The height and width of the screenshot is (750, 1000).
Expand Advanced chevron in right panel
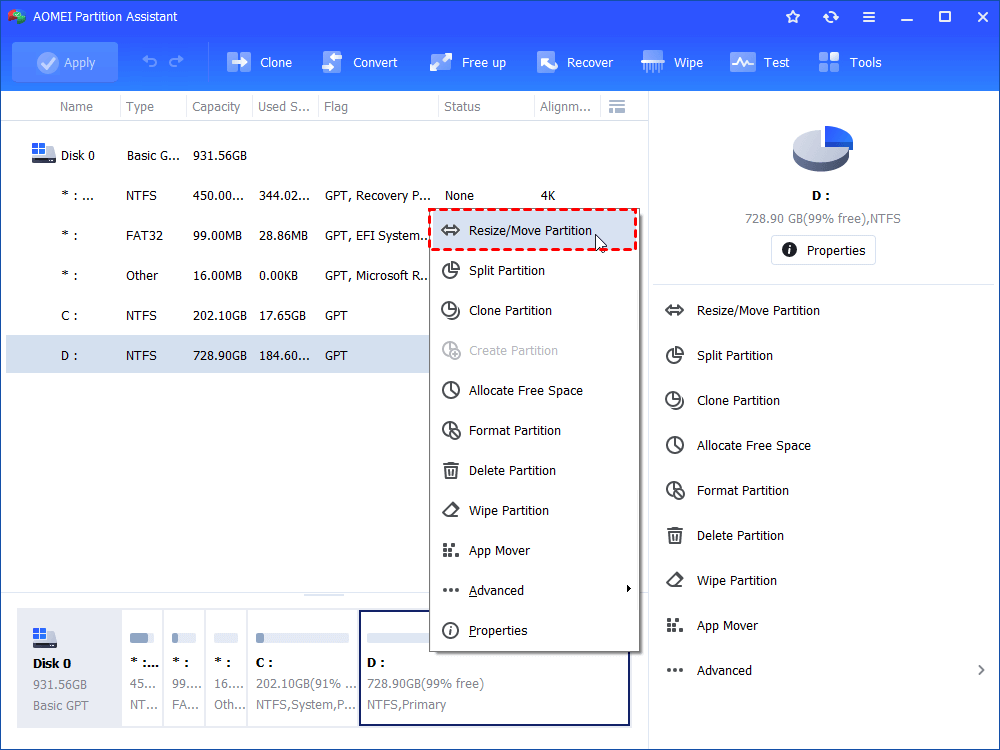tap(981, 670)
